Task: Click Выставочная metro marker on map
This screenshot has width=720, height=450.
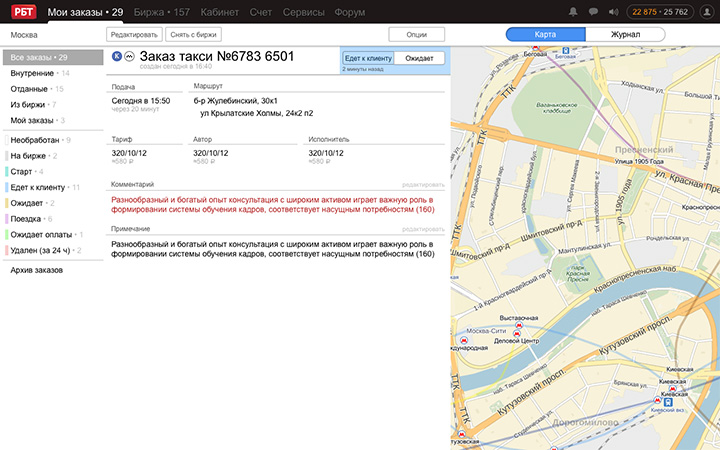Action: 519,325
